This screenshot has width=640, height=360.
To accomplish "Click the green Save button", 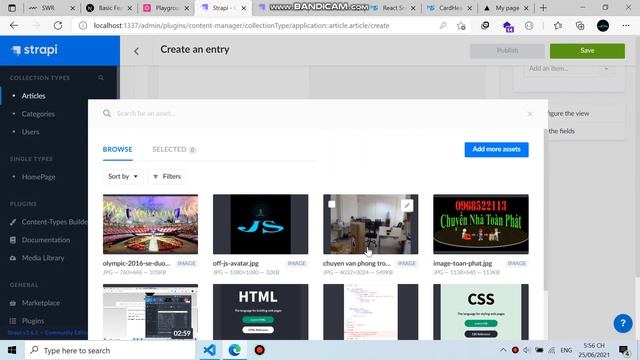I will [x=587, y=51].
